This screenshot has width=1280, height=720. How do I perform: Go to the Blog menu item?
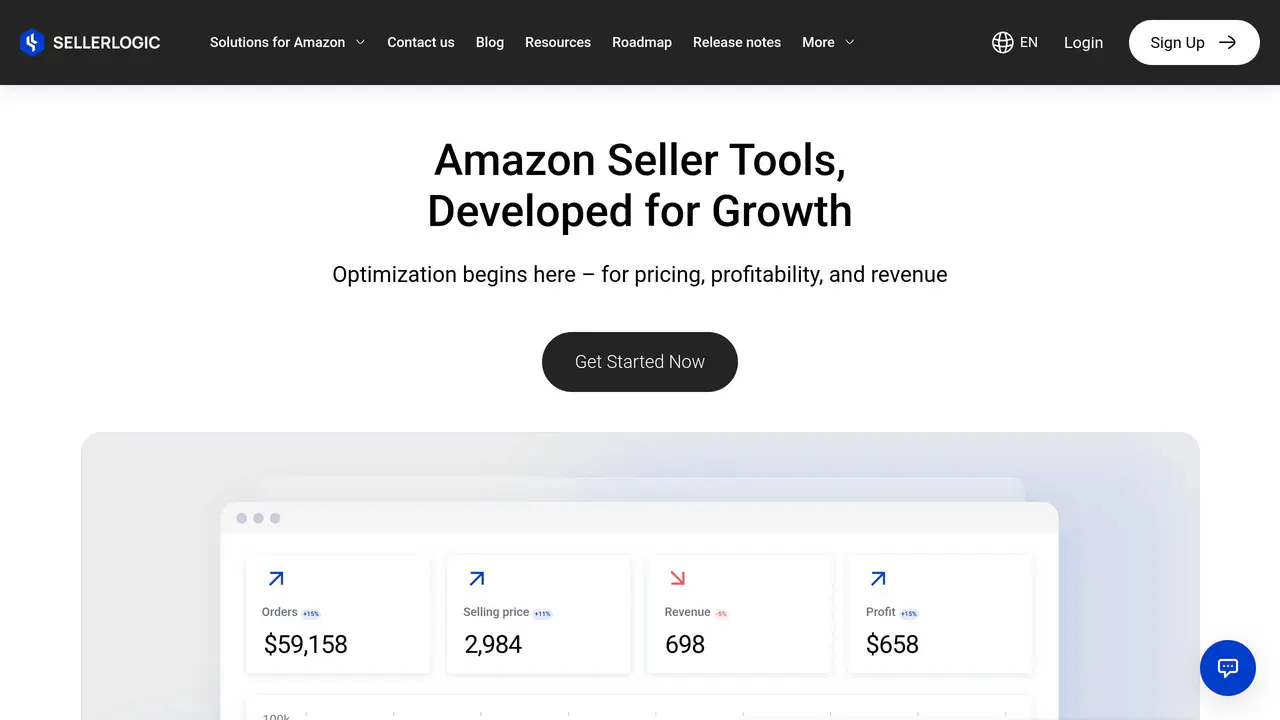coord(490,42)
